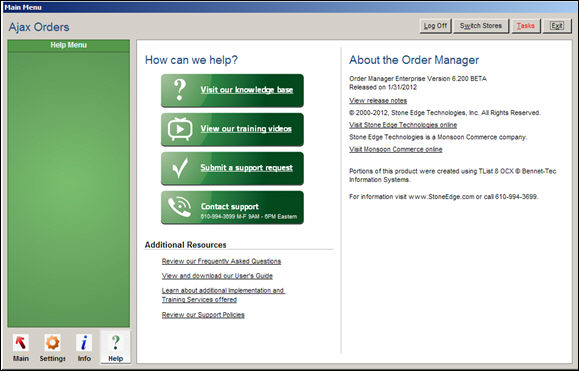Screen dimensions: 579x371
Task: Open Implementation and Training Services link
Action: [223, 295]
